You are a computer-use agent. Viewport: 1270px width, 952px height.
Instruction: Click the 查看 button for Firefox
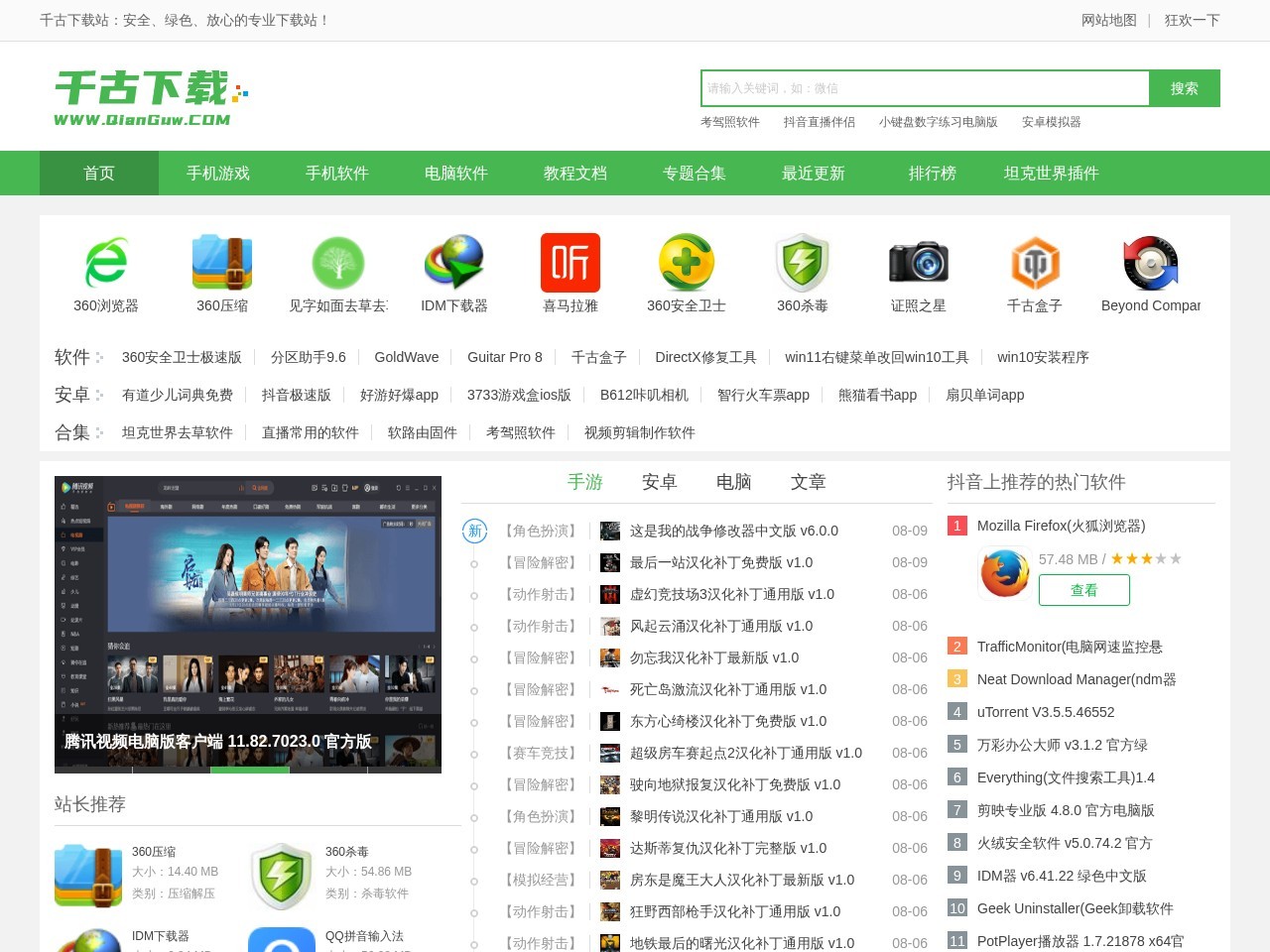1083,590
